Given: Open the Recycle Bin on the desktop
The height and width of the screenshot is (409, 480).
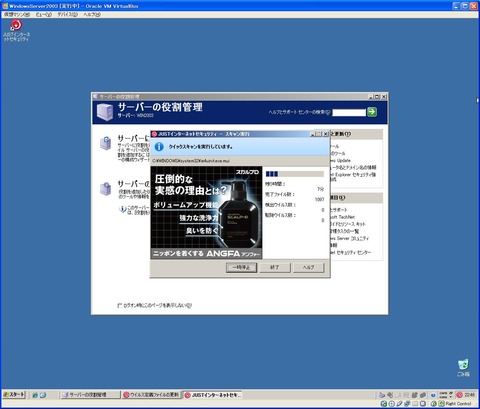Looking at the screenshot, I should point(463,368).
